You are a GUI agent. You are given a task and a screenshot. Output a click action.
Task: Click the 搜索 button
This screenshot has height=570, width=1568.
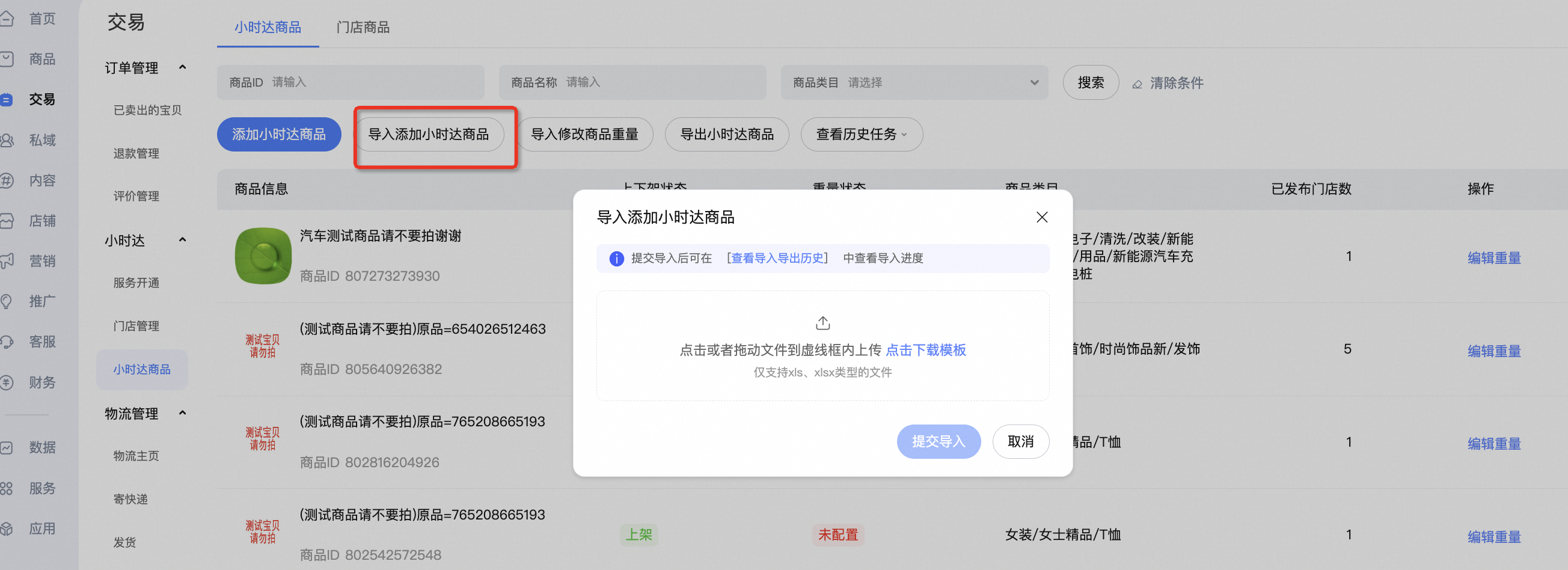[x=1091, y=82]
